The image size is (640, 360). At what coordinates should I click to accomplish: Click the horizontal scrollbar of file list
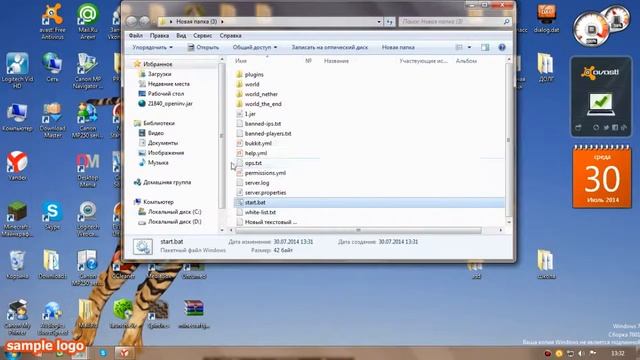coord(358,230)
